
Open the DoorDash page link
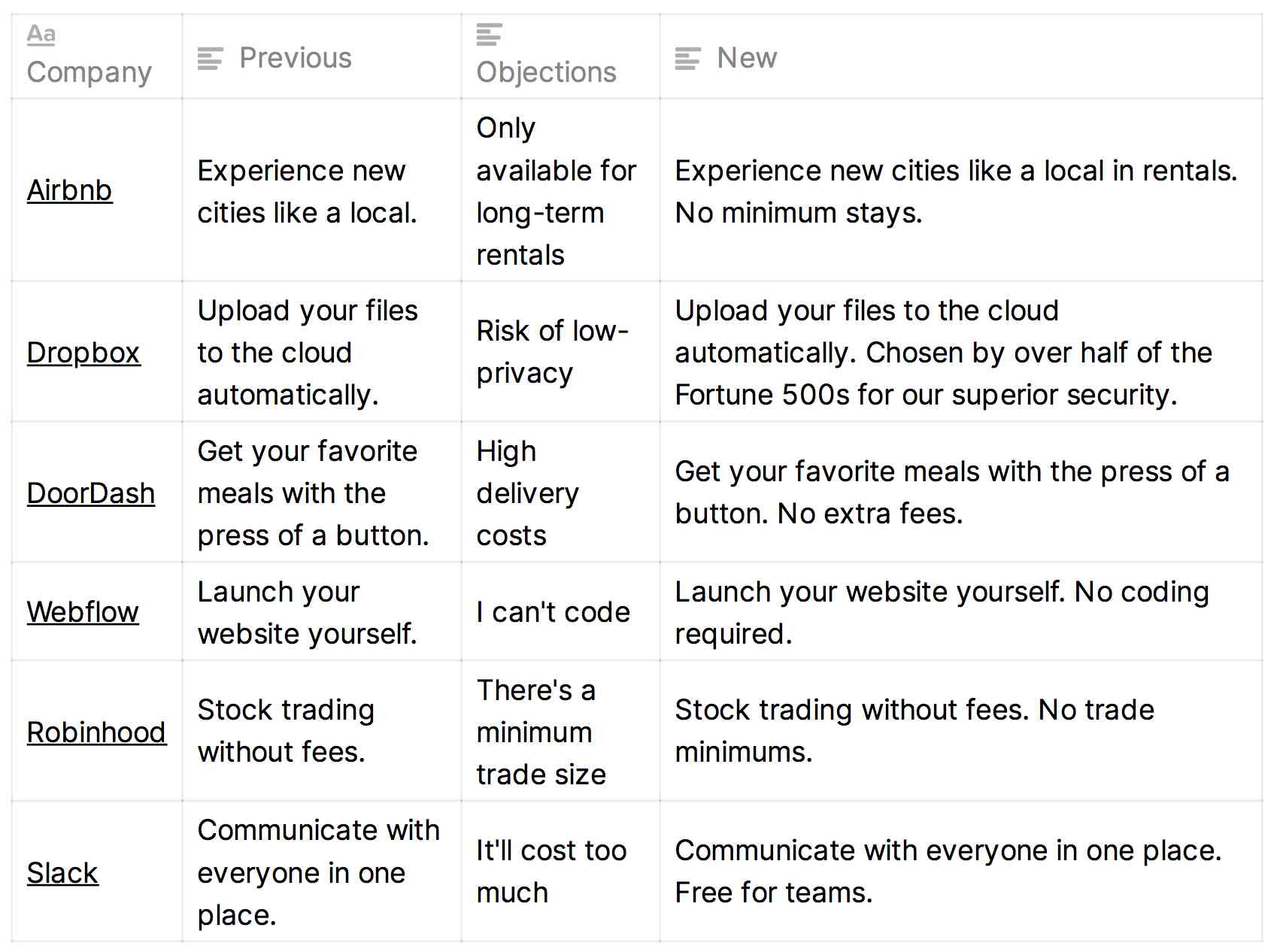[x=90, y=493]
